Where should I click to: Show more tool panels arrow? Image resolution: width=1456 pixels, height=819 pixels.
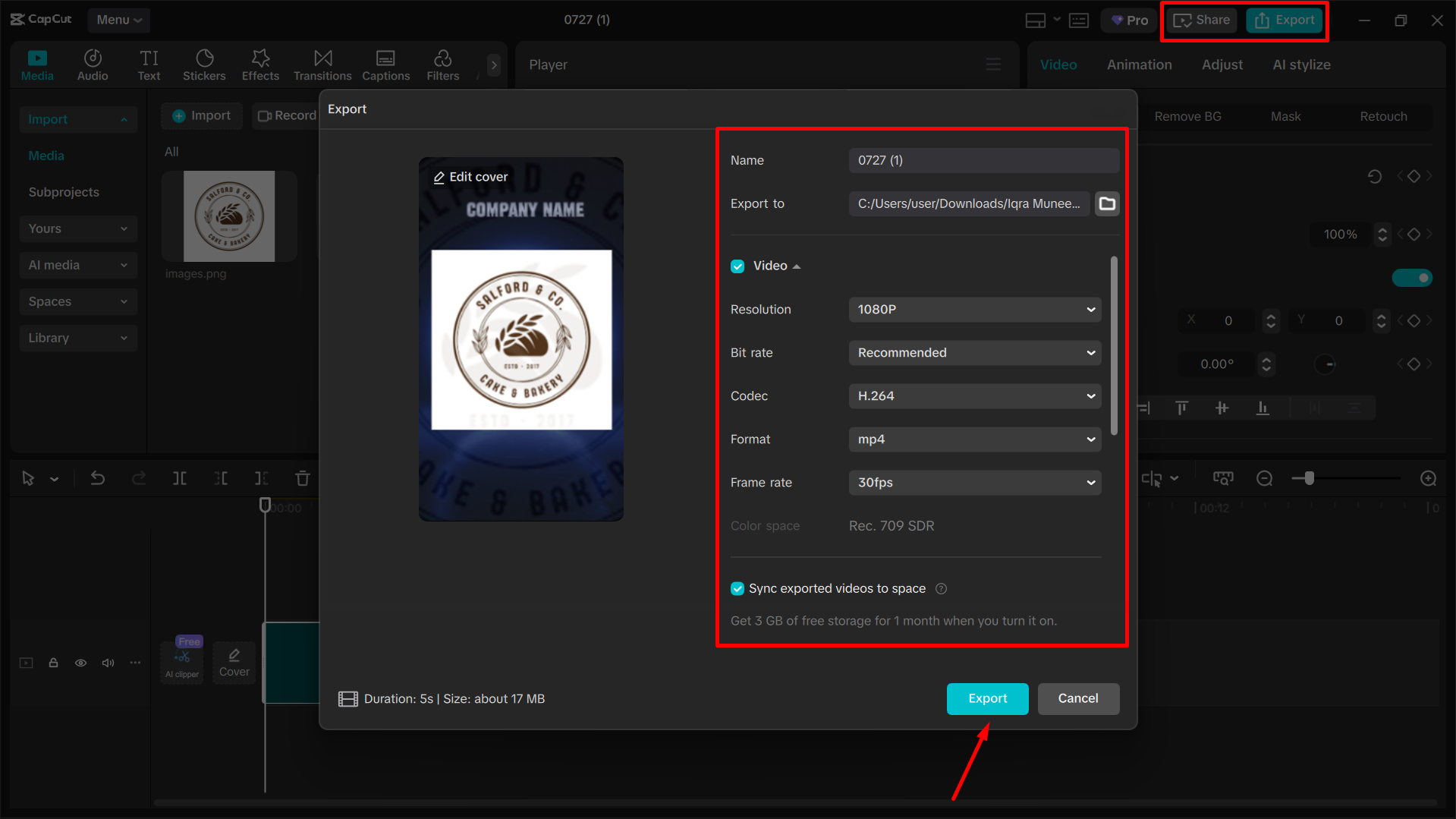(x=494, y=65)
